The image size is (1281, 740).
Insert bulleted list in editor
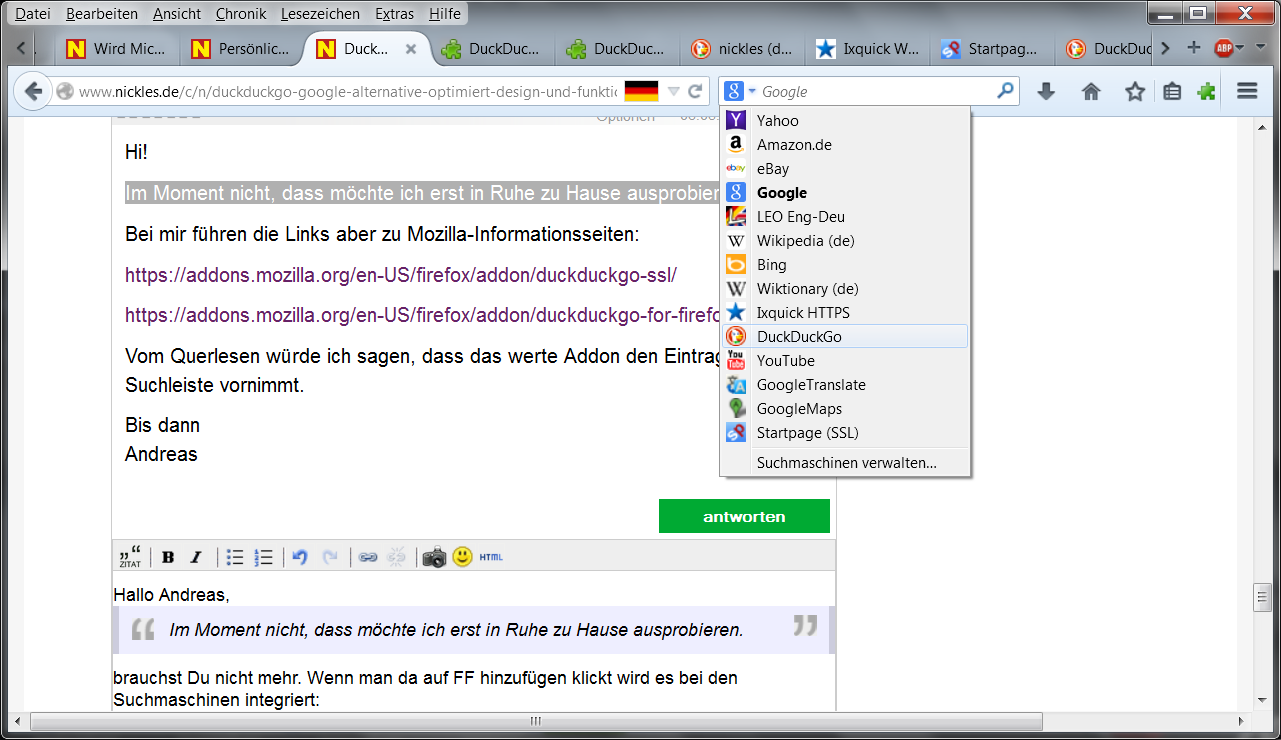[235, 558]
